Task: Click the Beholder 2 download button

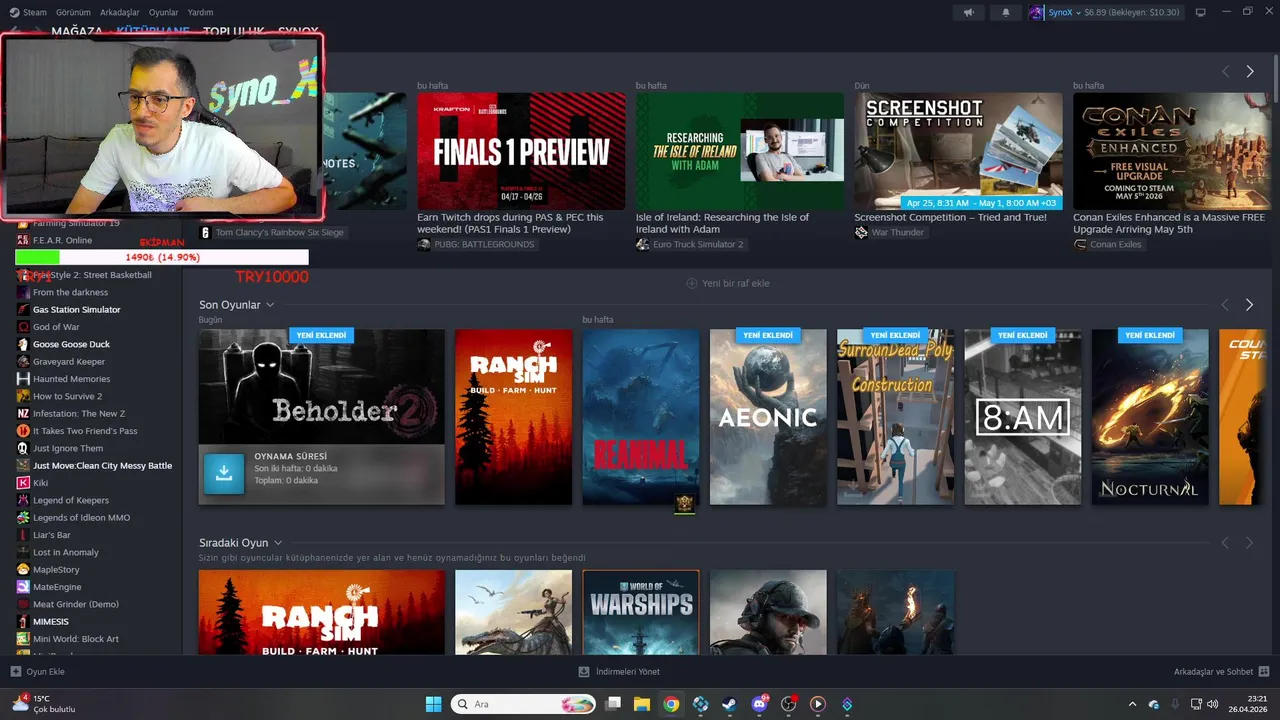Action: (224, 475)
